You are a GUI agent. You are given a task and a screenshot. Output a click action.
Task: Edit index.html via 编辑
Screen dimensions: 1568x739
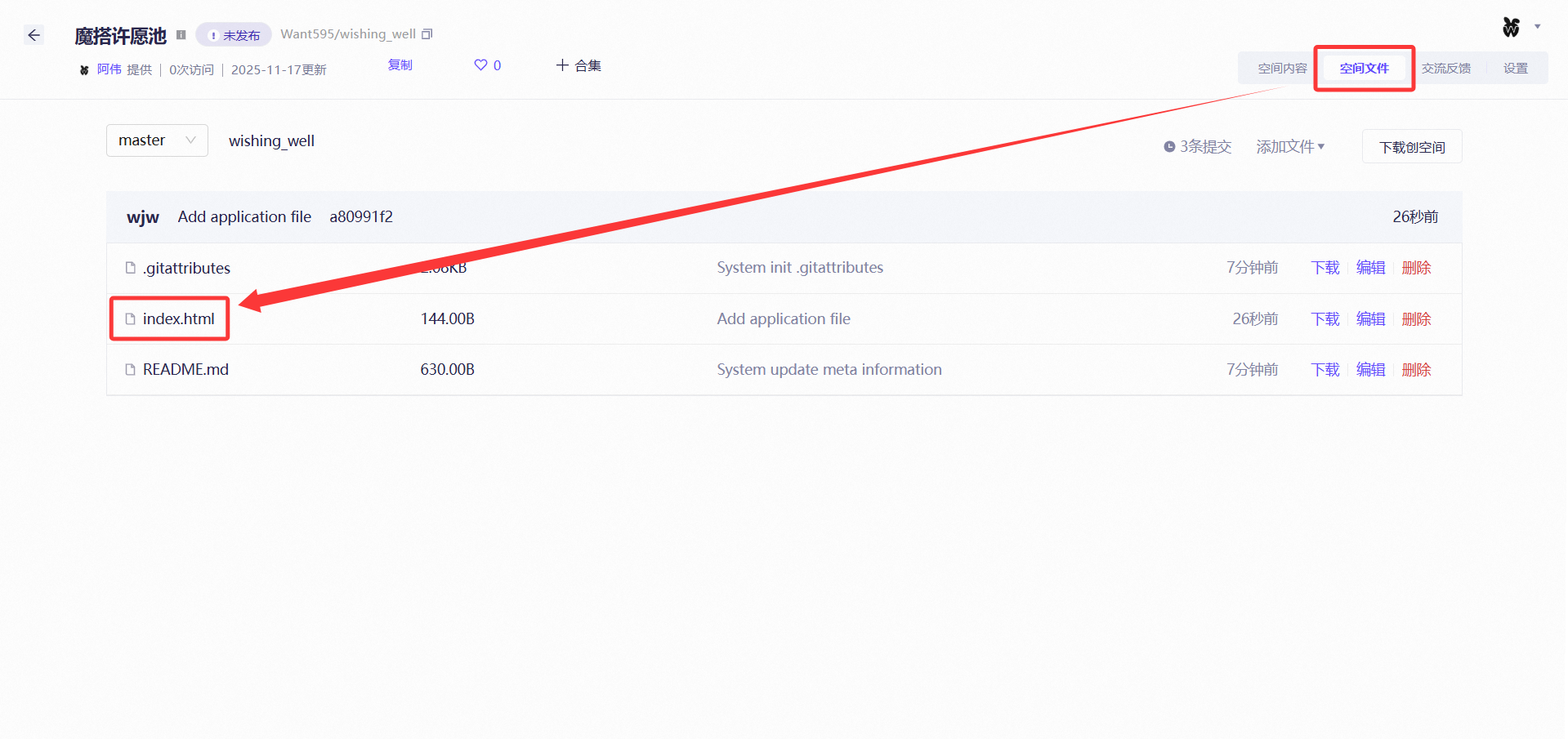1371,319
